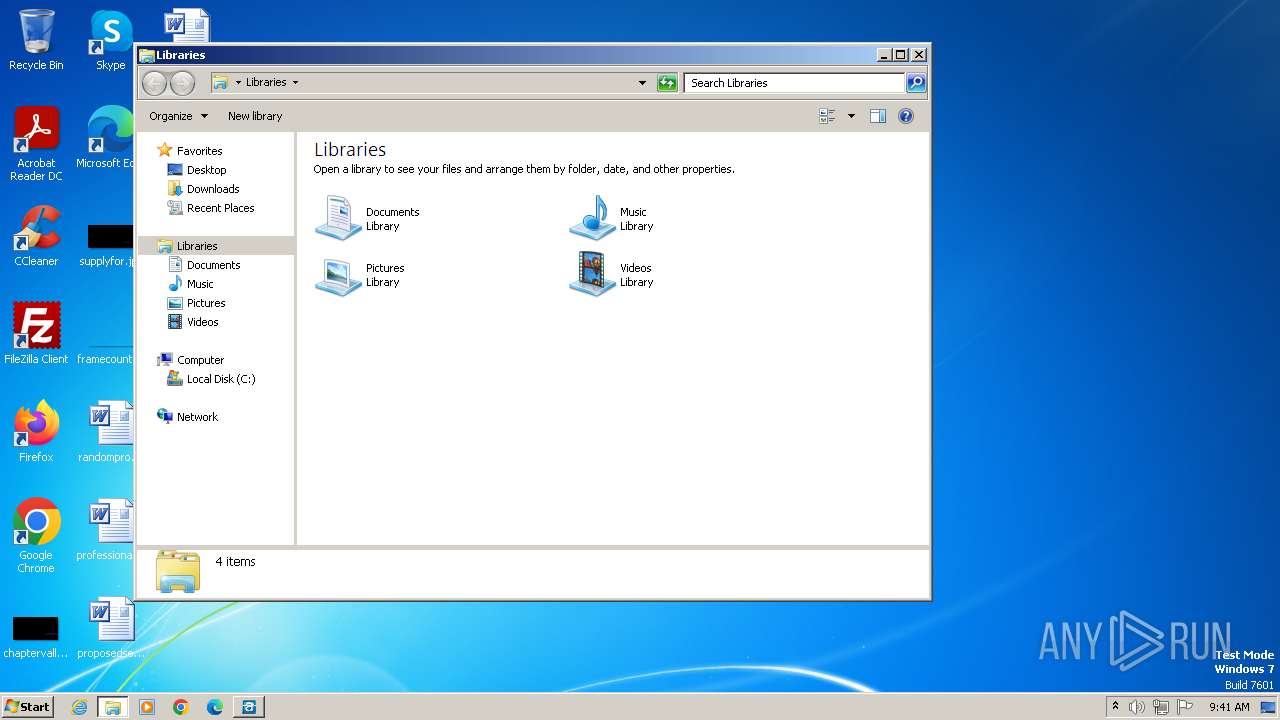This screenshot has height=720, width=1280.
Task: Open Google Chrome desktop shortcut
Action: click(x=36, y=536)
